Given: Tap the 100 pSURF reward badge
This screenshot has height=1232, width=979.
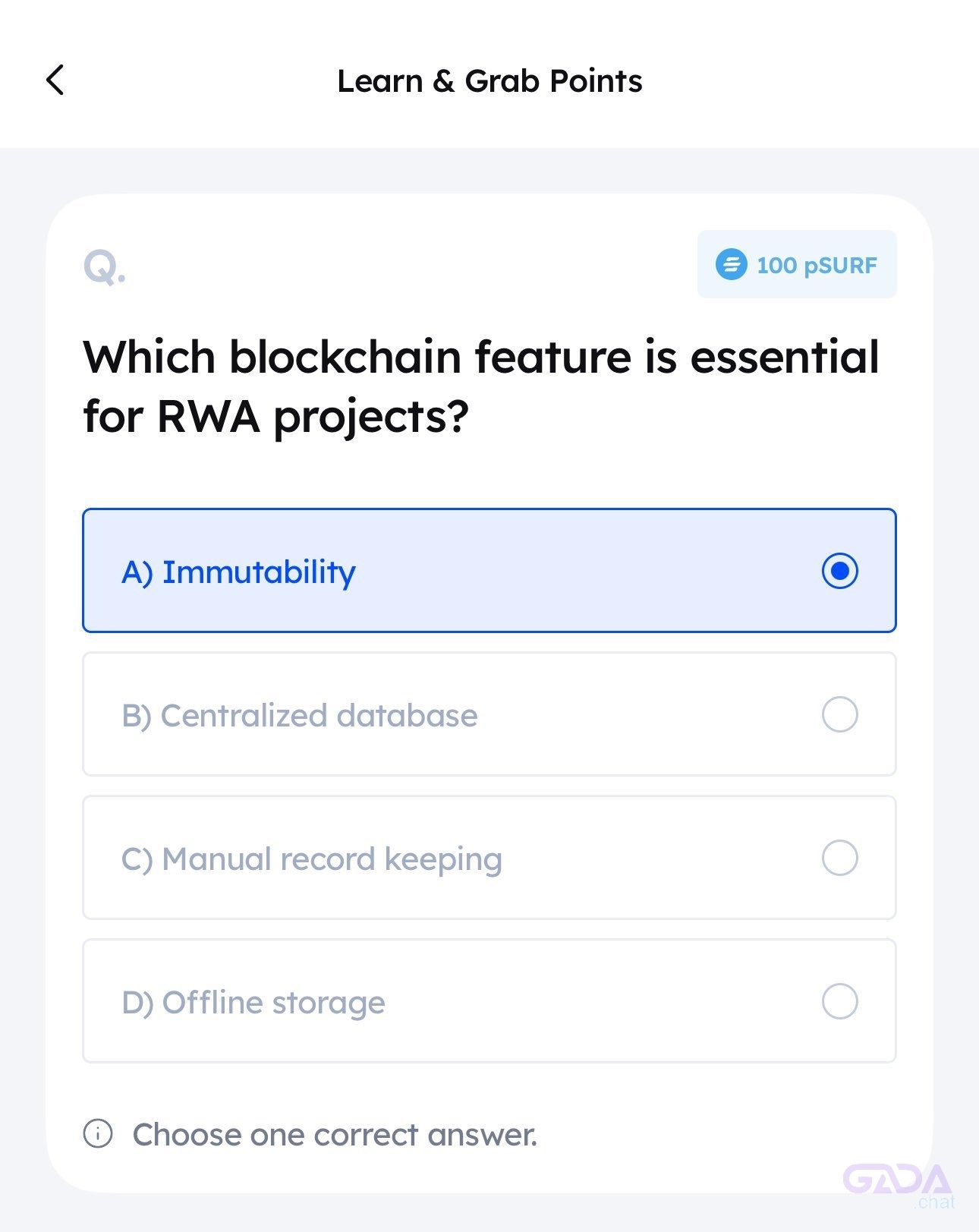Looking at the screenshot, I should click(x=797, y=264).
